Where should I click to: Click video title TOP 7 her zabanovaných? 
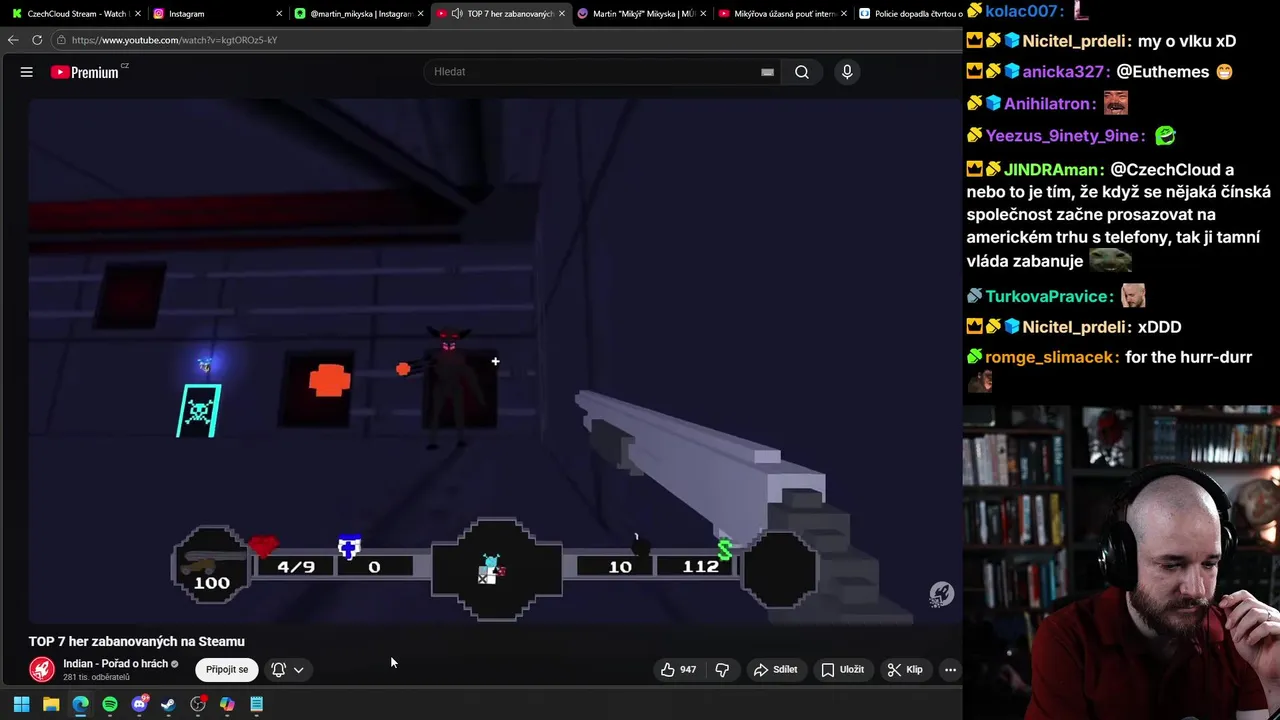pos(136,642)
